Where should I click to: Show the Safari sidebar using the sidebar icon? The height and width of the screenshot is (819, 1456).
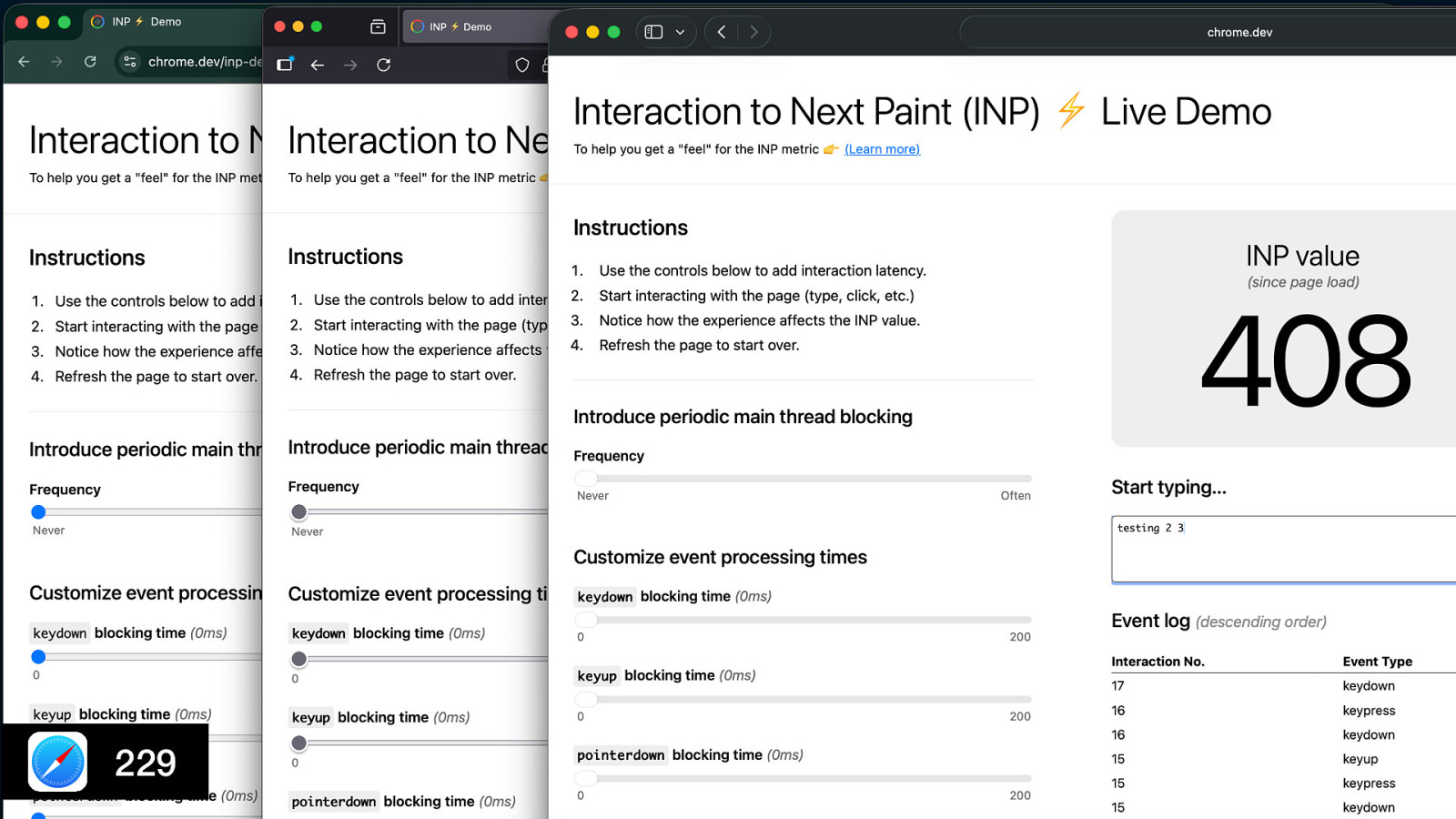pyautogui.click(x=653, y=32)
